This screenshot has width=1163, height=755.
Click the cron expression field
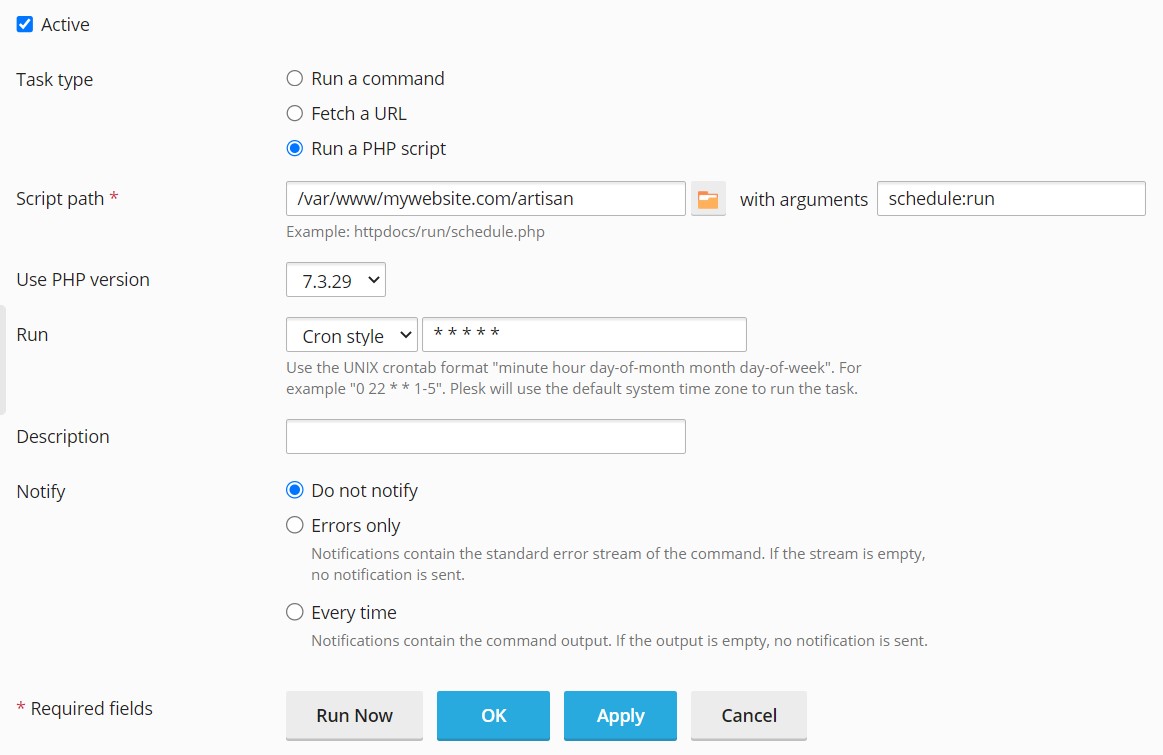(x=584, y=335)
